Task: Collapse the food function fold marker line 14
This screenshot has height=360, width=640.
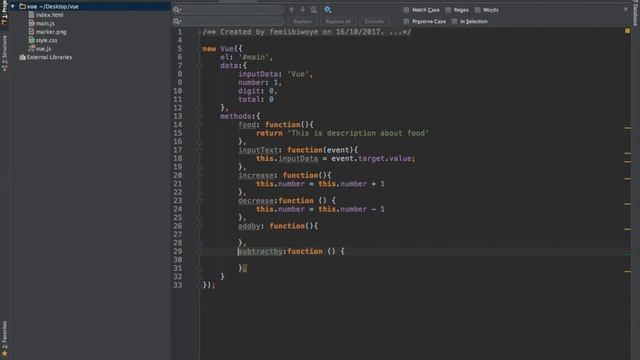Action: [x=200, y=125]
